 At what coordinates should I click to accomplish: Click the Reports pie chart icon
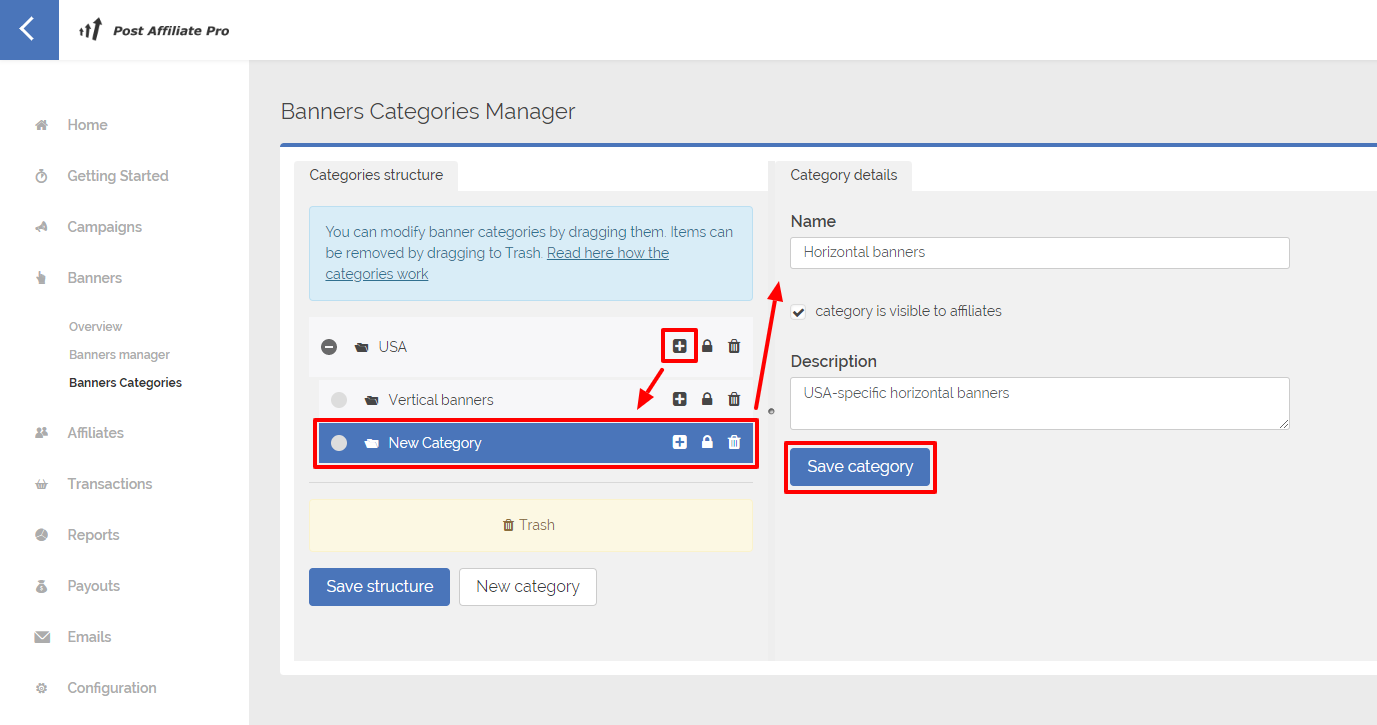pos(41,535)
